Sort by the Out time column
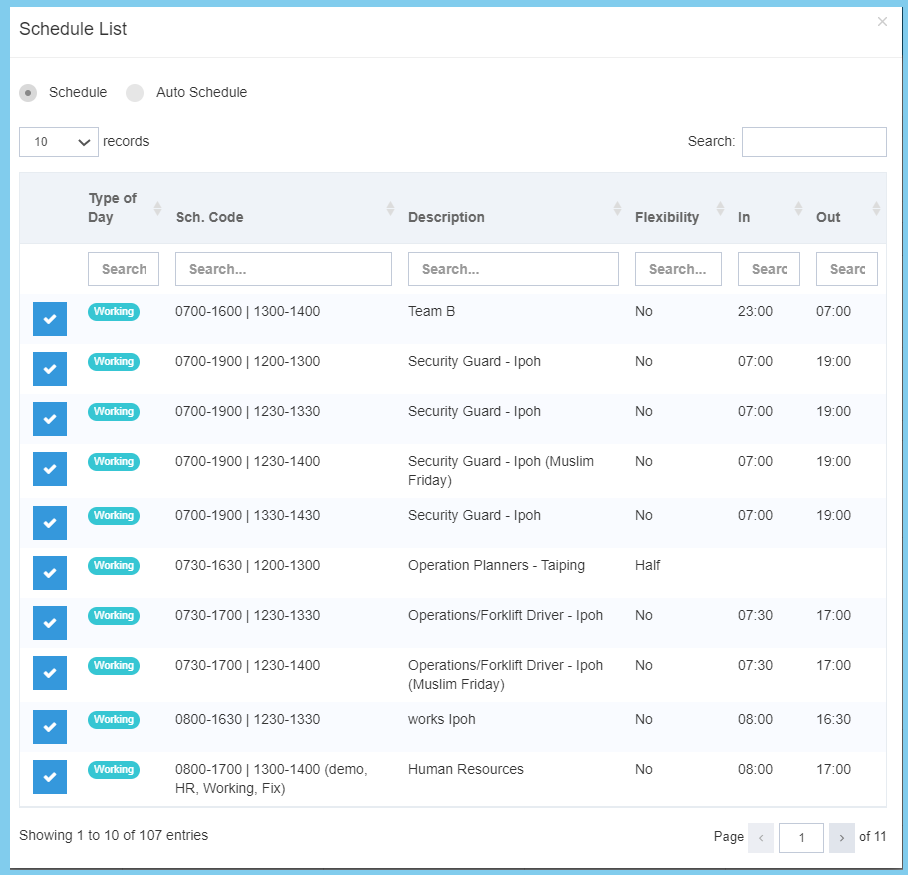The image size is (908, 875). (876, 208)
